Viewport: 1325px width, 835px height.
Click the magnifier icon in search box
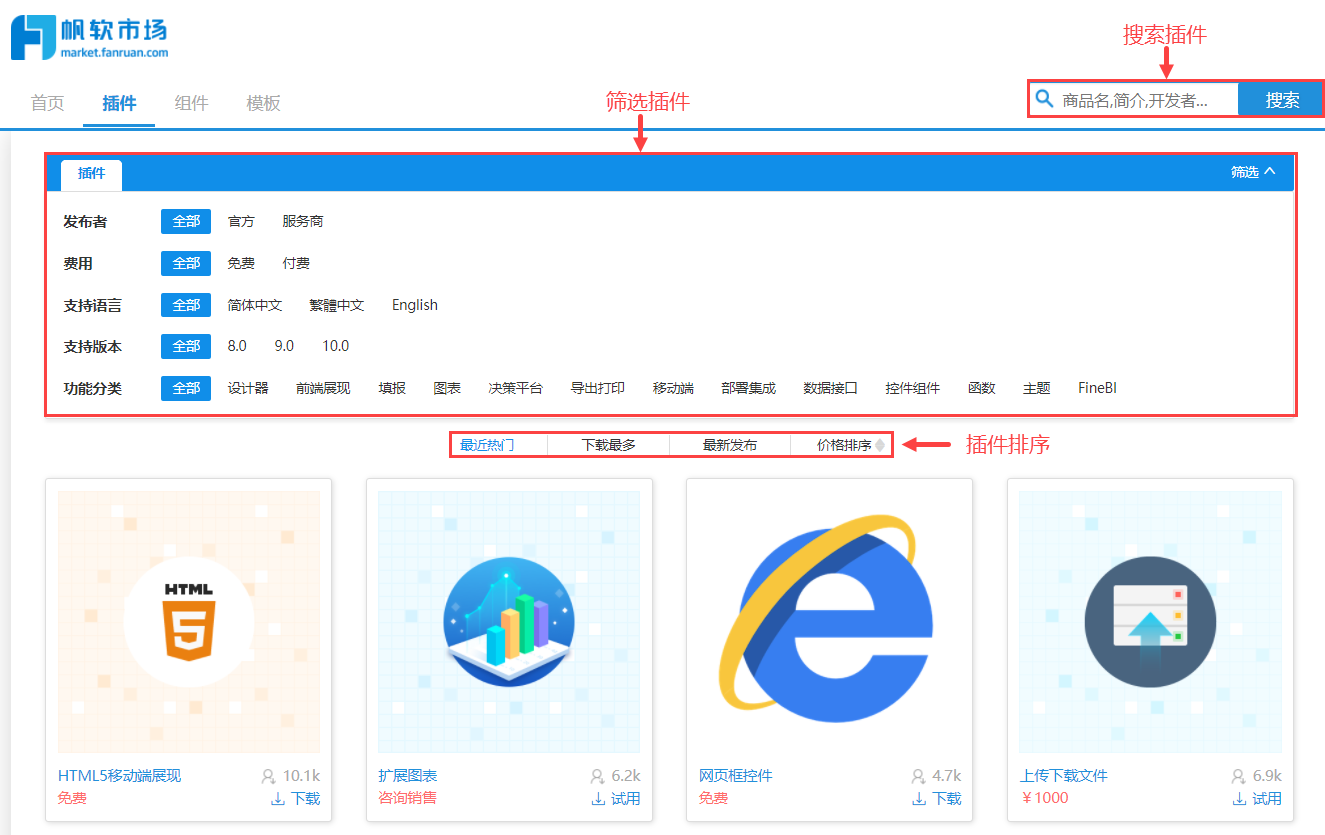tap(1045, 98)
